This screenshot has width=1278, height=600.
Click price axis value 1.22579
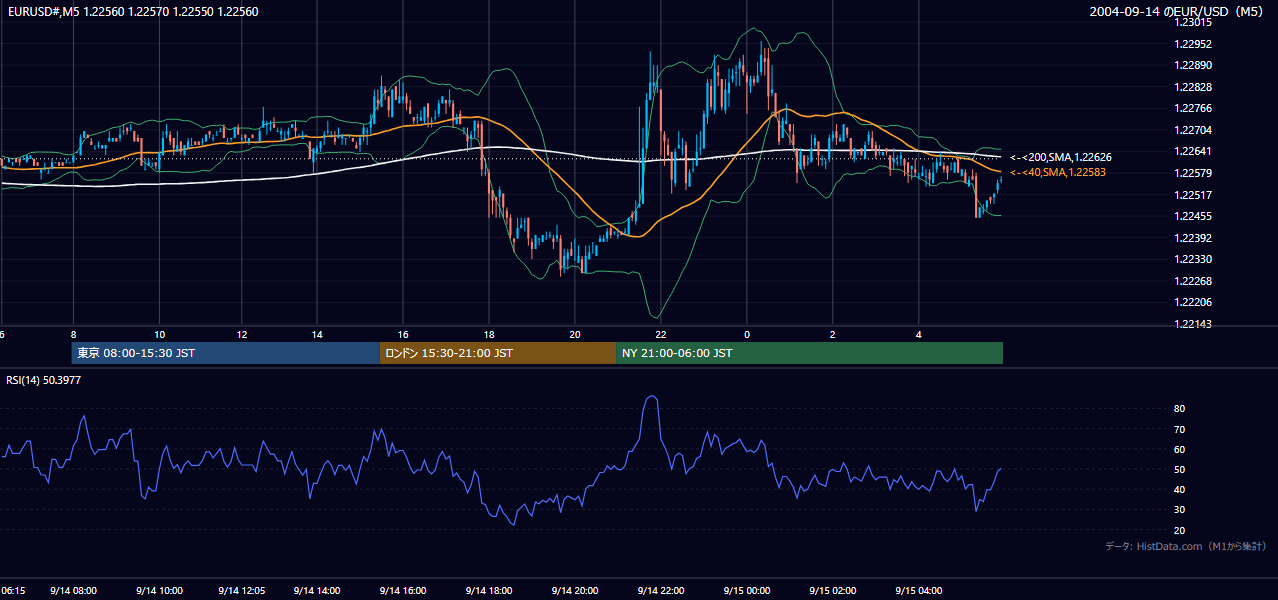[1193, 174]
